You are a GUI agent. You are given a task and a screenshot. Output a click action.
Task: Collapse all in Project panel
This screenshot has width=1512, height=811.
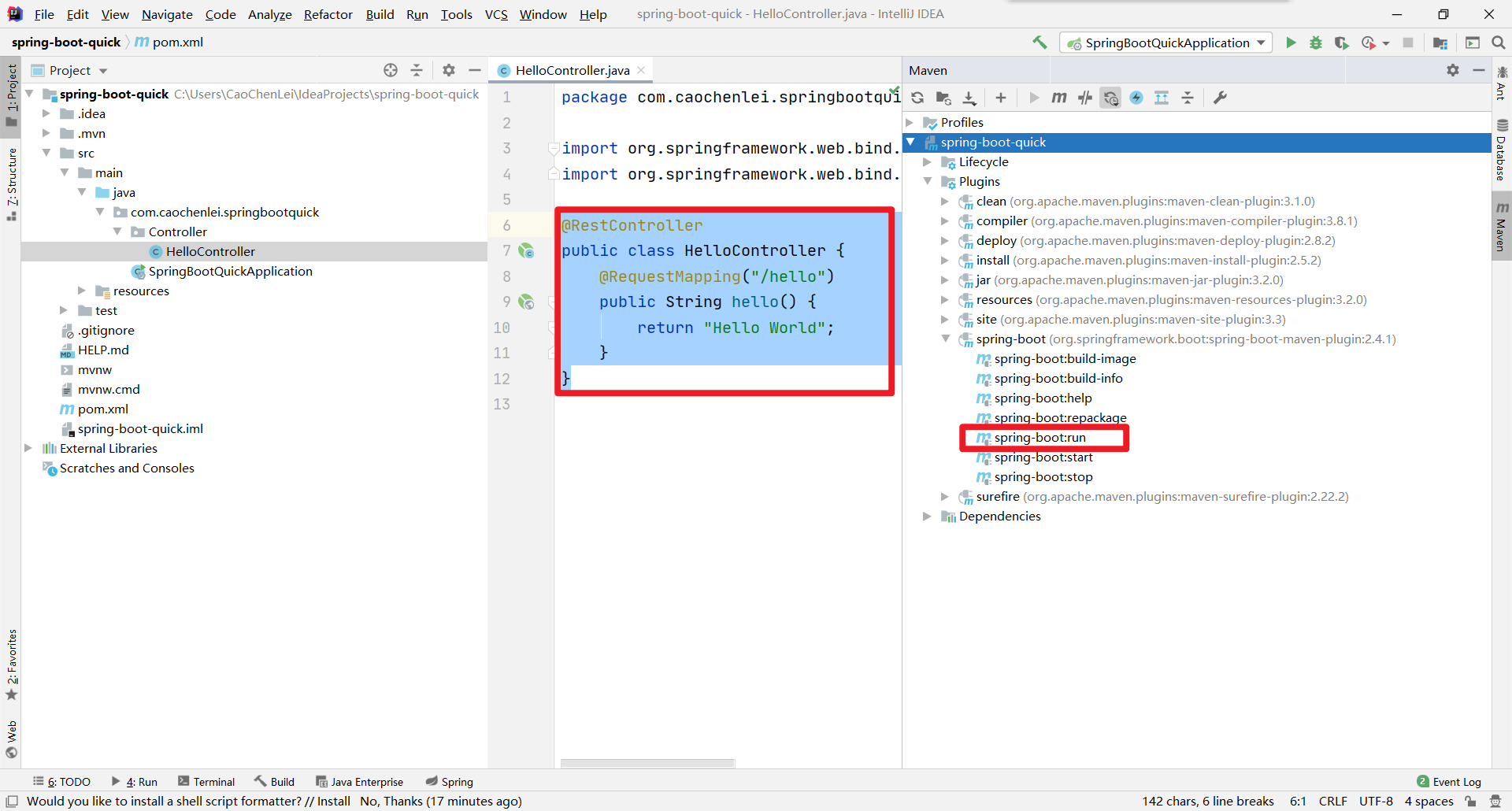417,70
